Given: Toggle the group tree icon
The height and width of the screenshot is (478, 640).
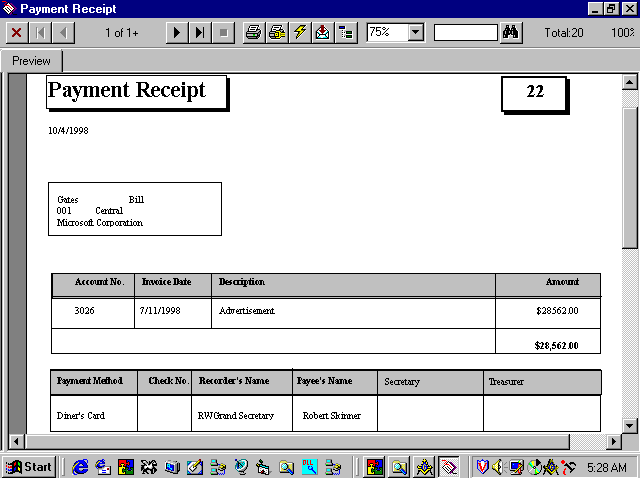Looking at the screenshot, I should (345, 32).
